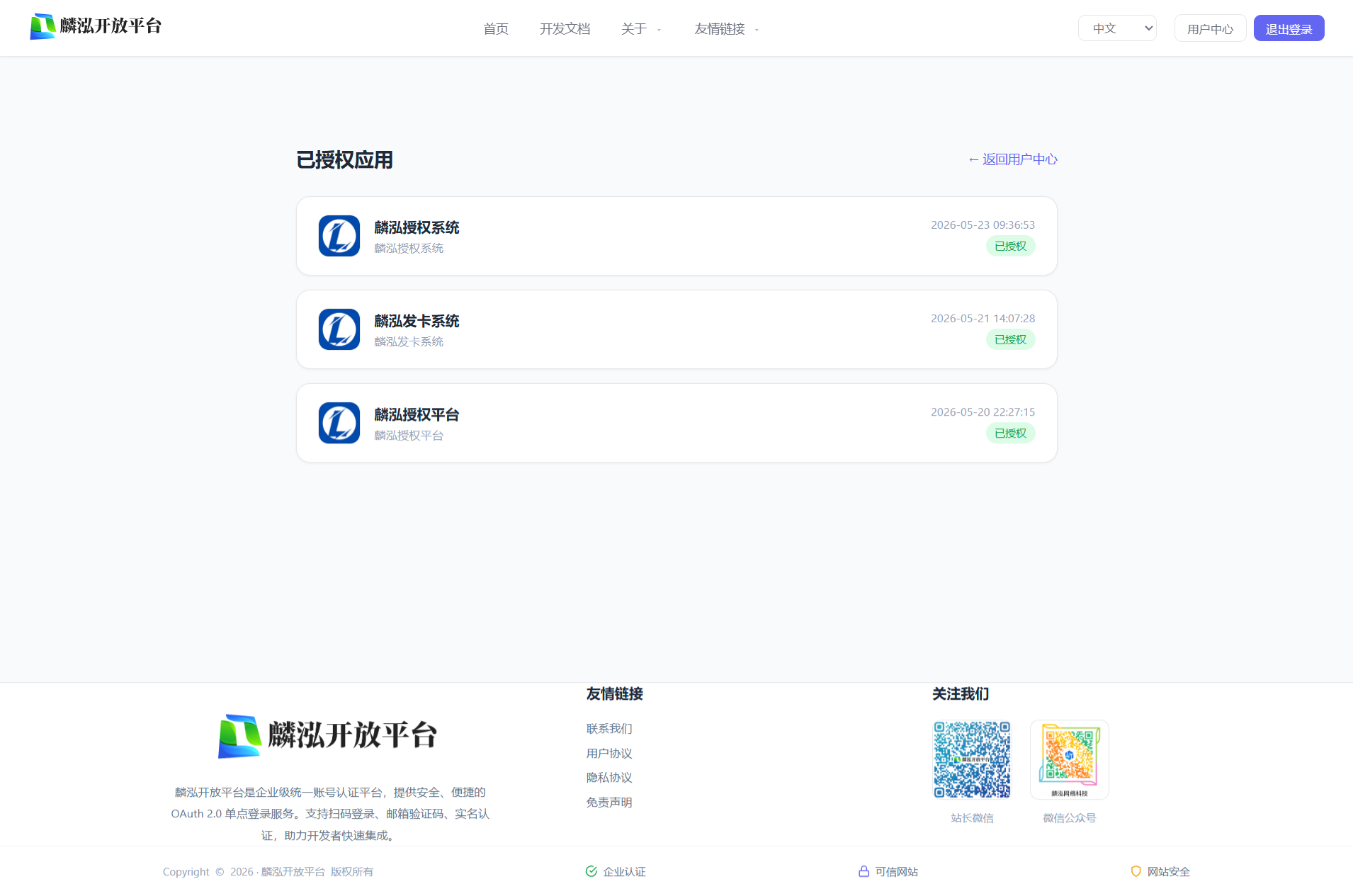Viewport: 1353px width, 896px height.
Task: Click the 退出登录 button
Action: click(x=1289, y=28)
